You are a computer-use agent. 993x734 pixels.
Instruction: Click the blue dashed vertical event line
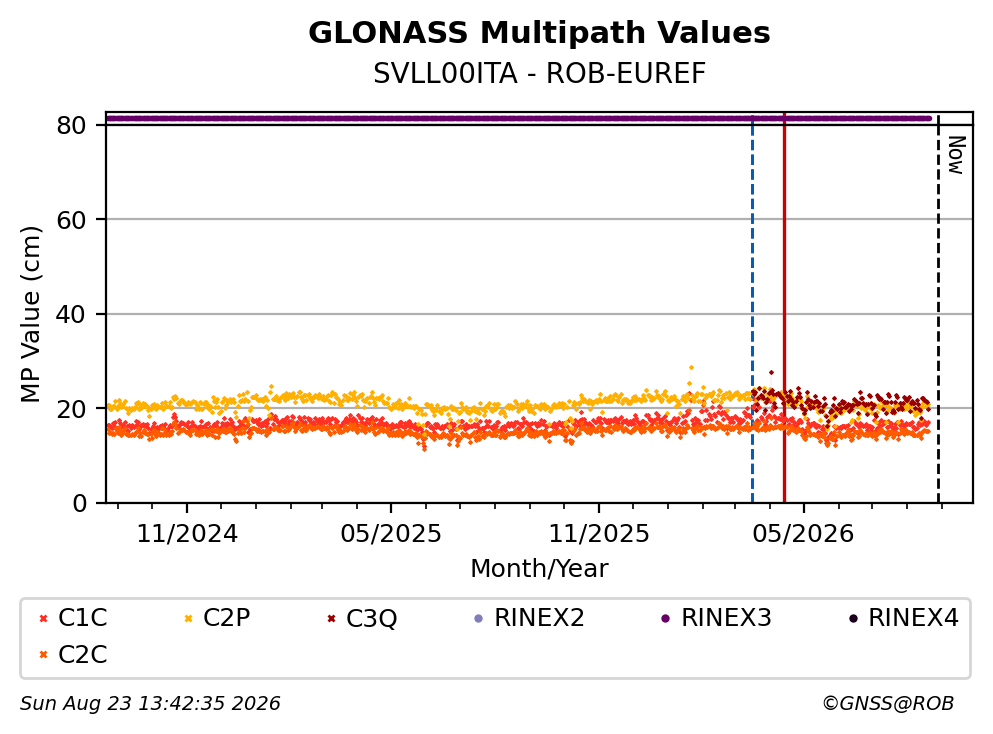(x=752, y=308)
